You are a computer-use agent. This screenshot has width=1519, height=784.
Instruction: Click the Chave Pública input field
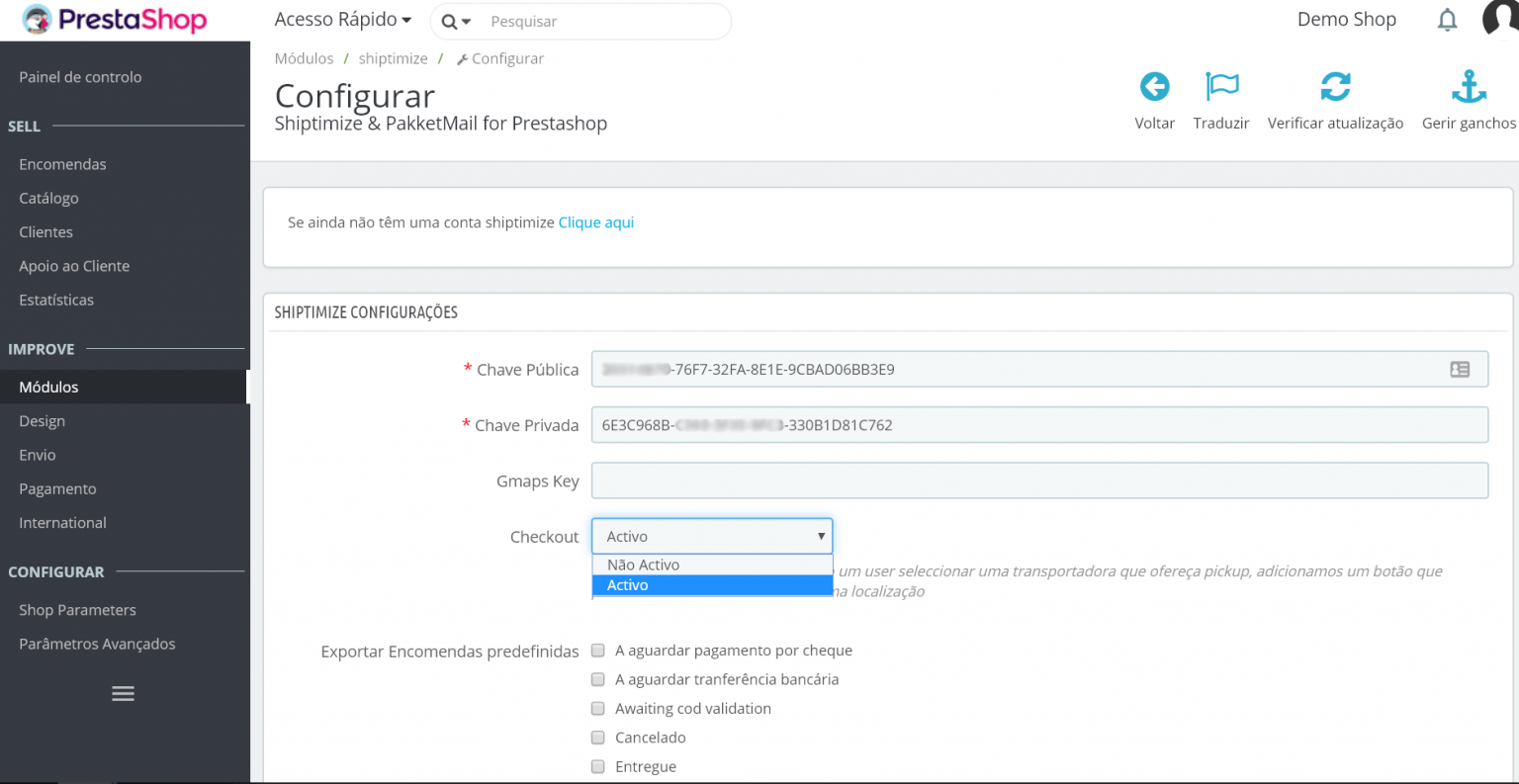1039,370
